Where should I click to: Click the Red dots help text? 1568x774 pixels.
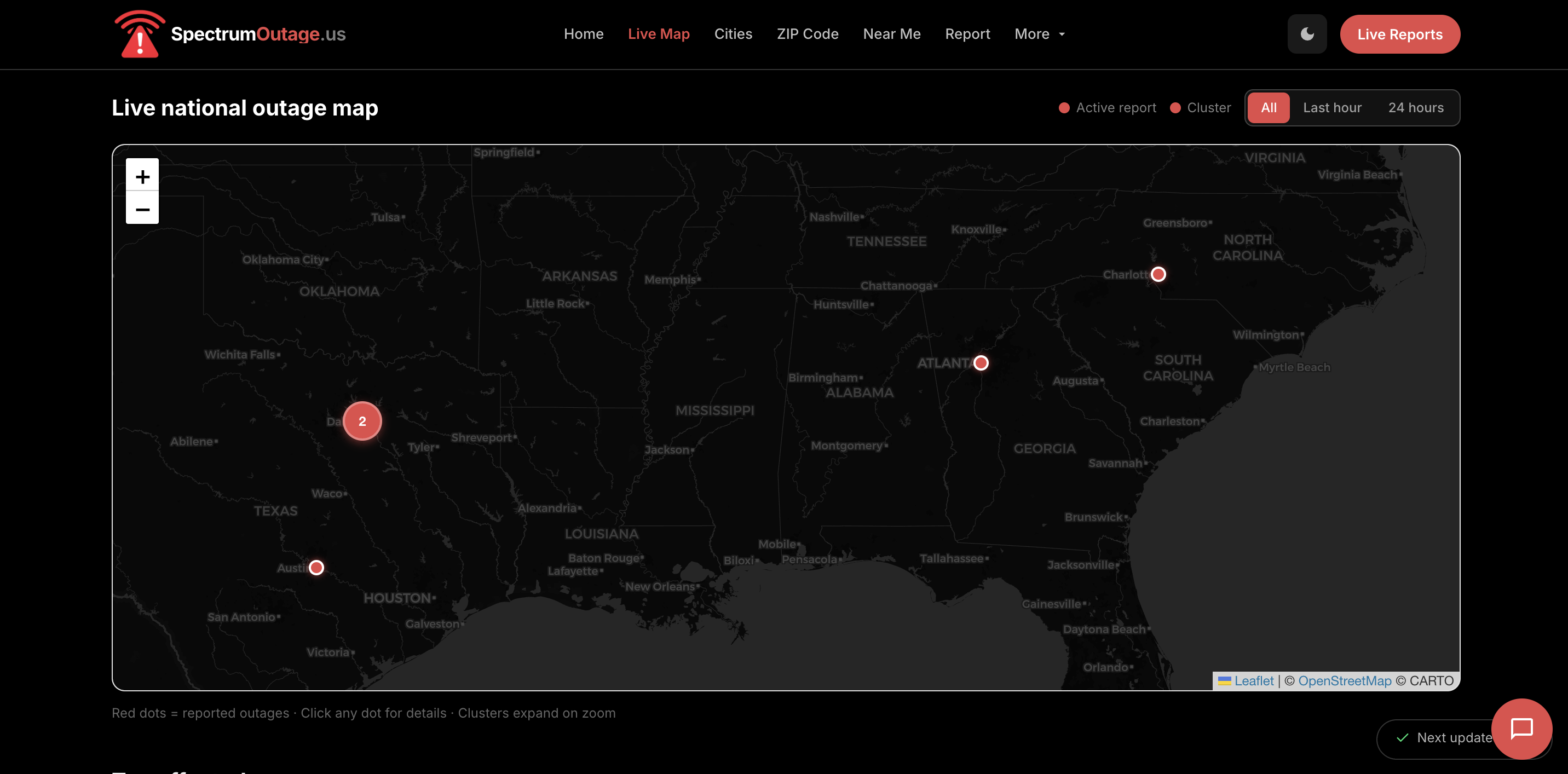[x=364, y=713]
